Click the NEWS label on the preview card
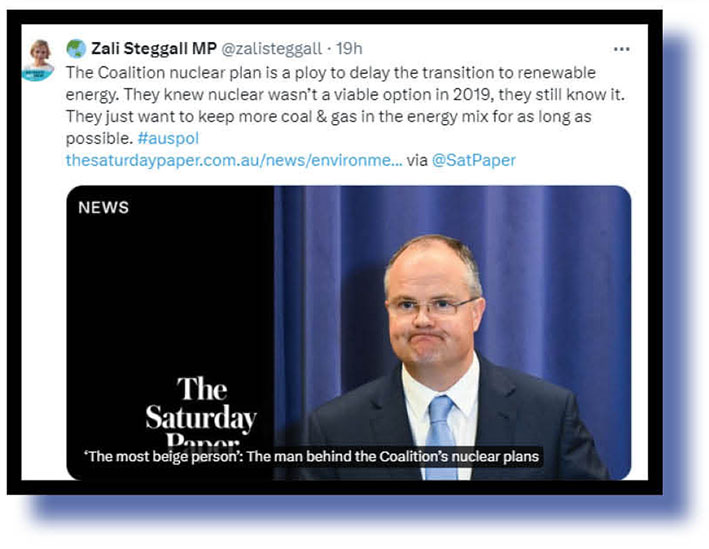The height and width of the screenshot is (549, 709). click(x=104, y=208)
